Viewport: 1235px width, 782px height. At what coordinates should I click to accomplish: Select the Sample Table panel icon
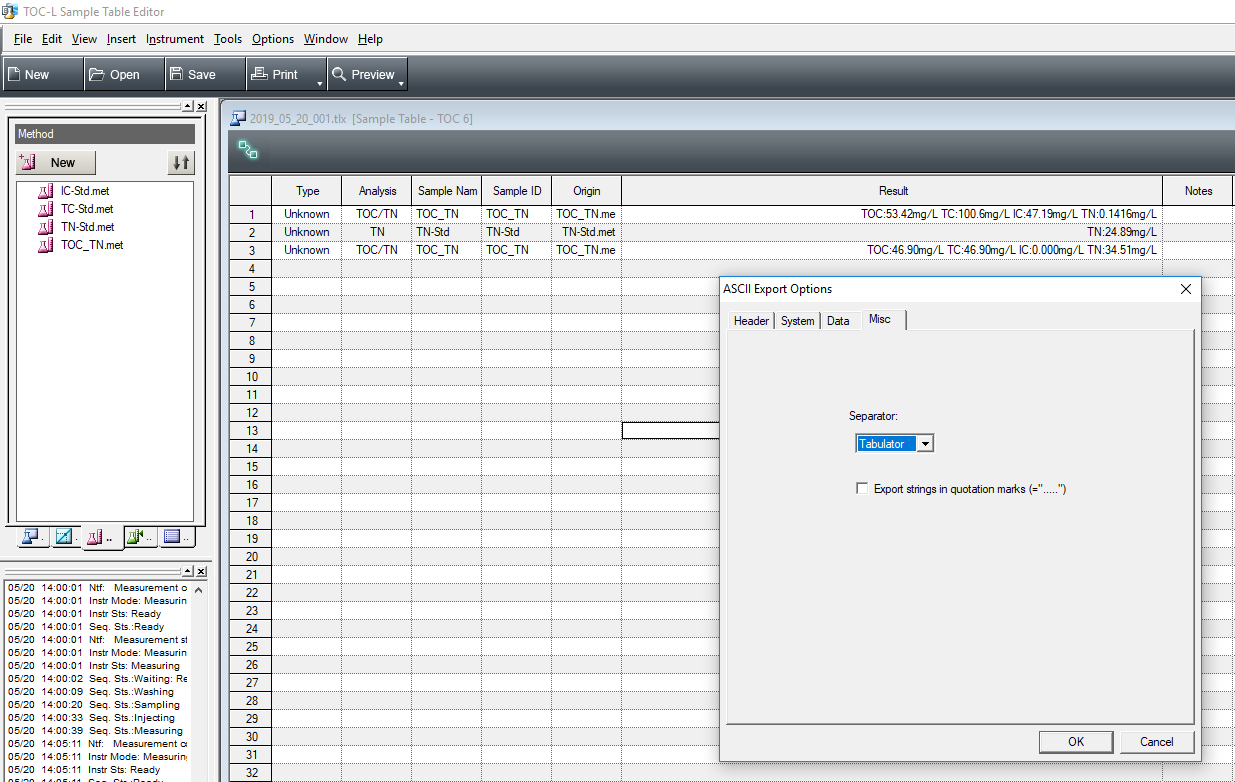point(31,537)
